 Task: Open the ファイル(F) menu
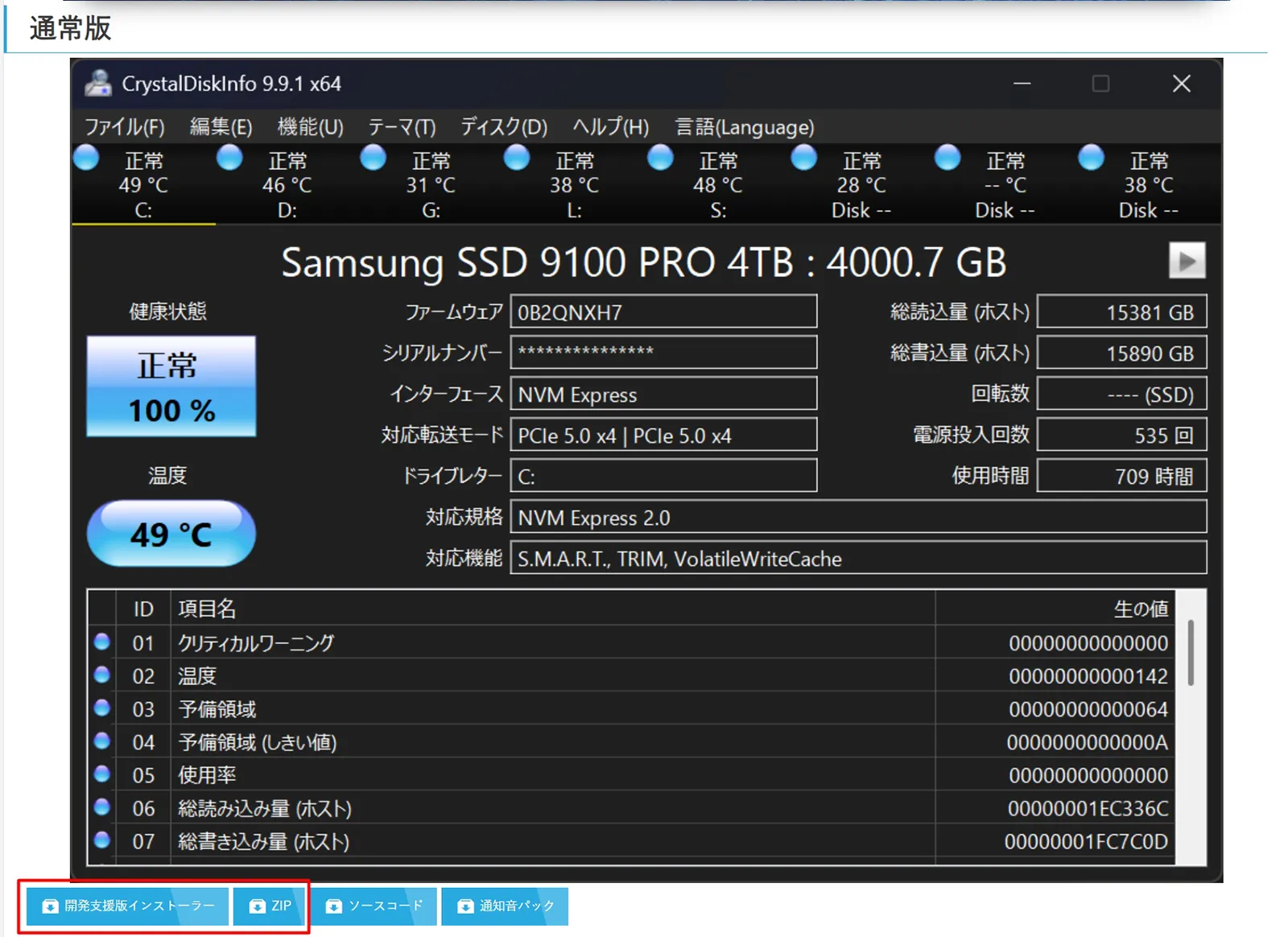pyautogui.click(x=125, y=127)
